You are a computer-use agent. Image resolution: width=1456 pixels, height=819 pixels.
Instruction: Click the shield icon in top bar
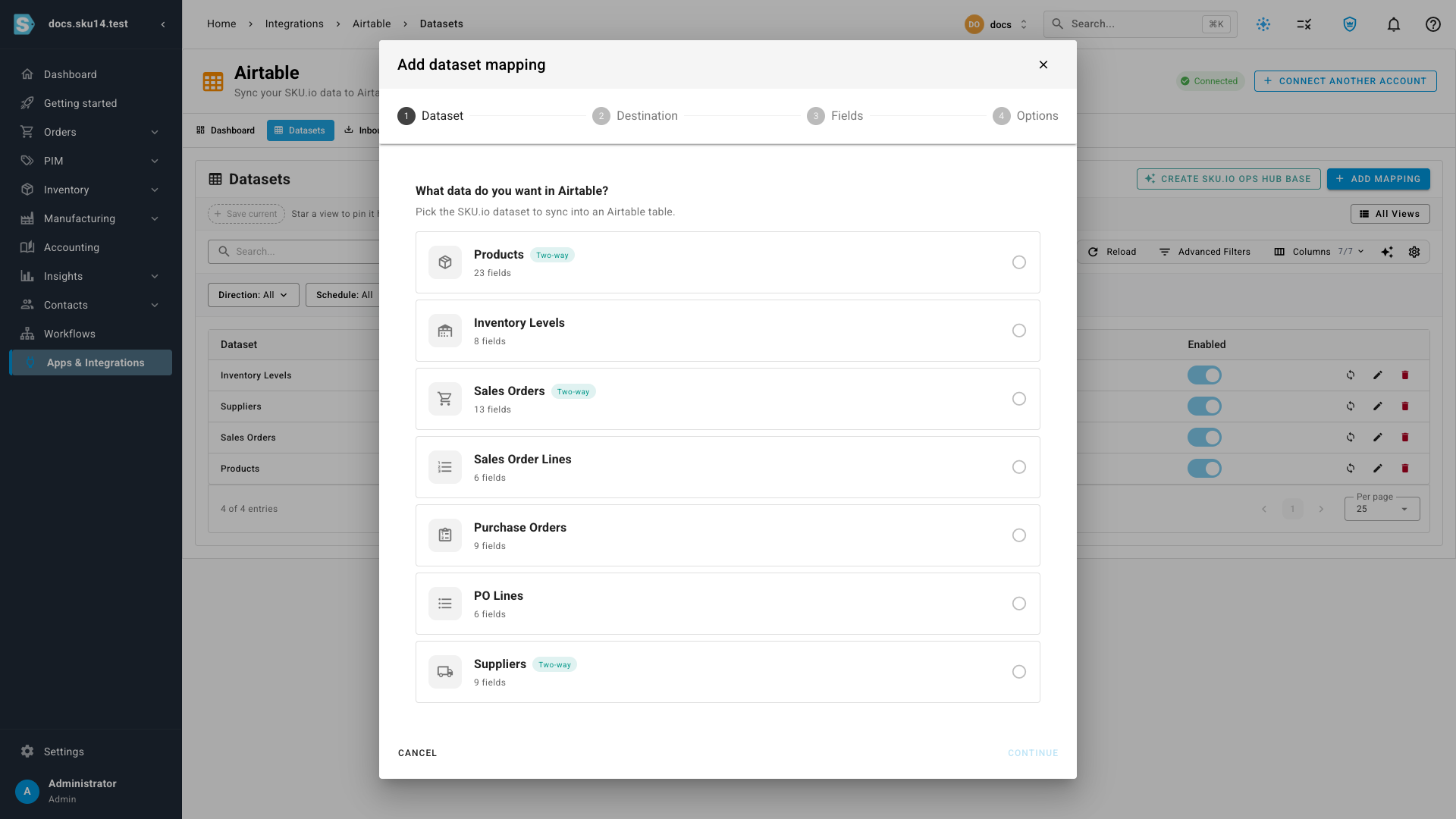point(1350,24)
